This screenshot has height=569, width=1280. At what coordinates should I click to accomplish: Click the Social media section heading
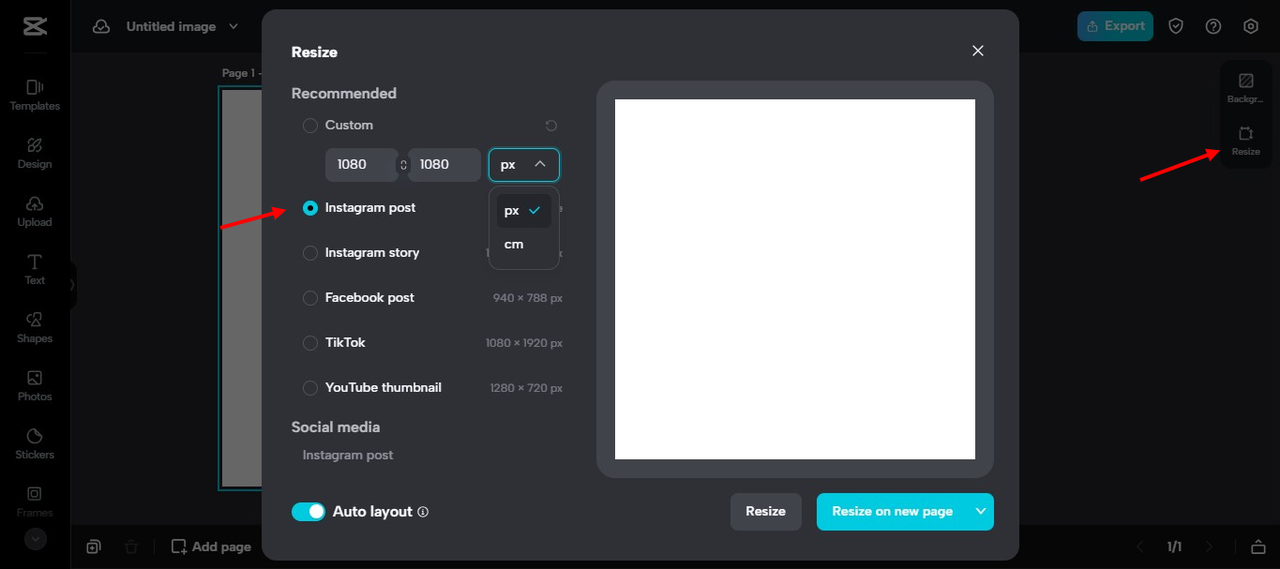coord(336,427)
